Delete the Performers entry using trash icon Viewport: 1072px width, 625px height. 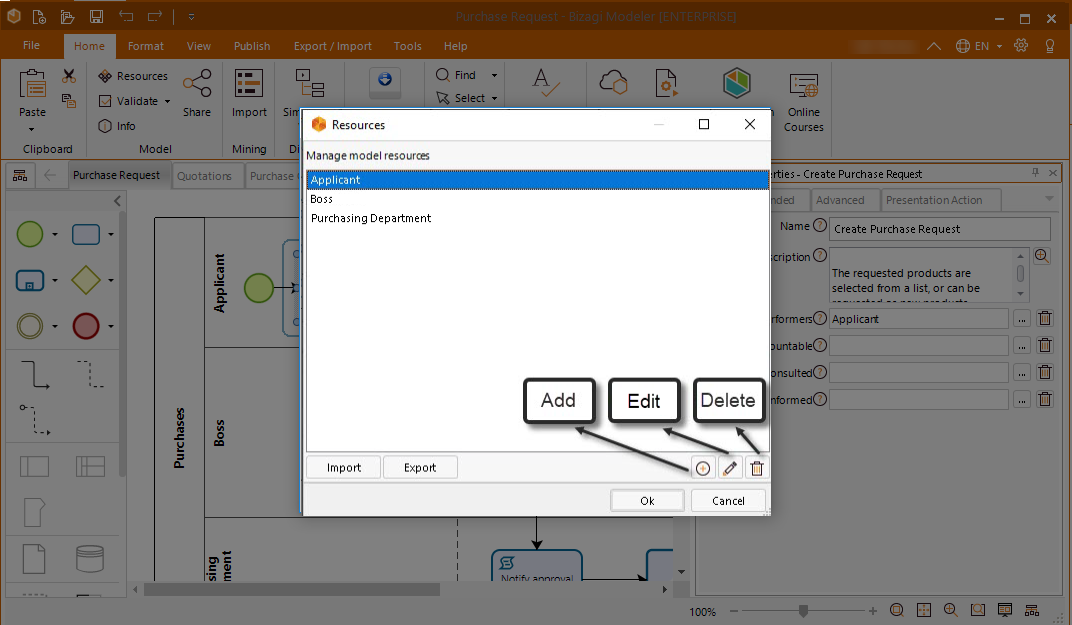[x=1045, y=319]
